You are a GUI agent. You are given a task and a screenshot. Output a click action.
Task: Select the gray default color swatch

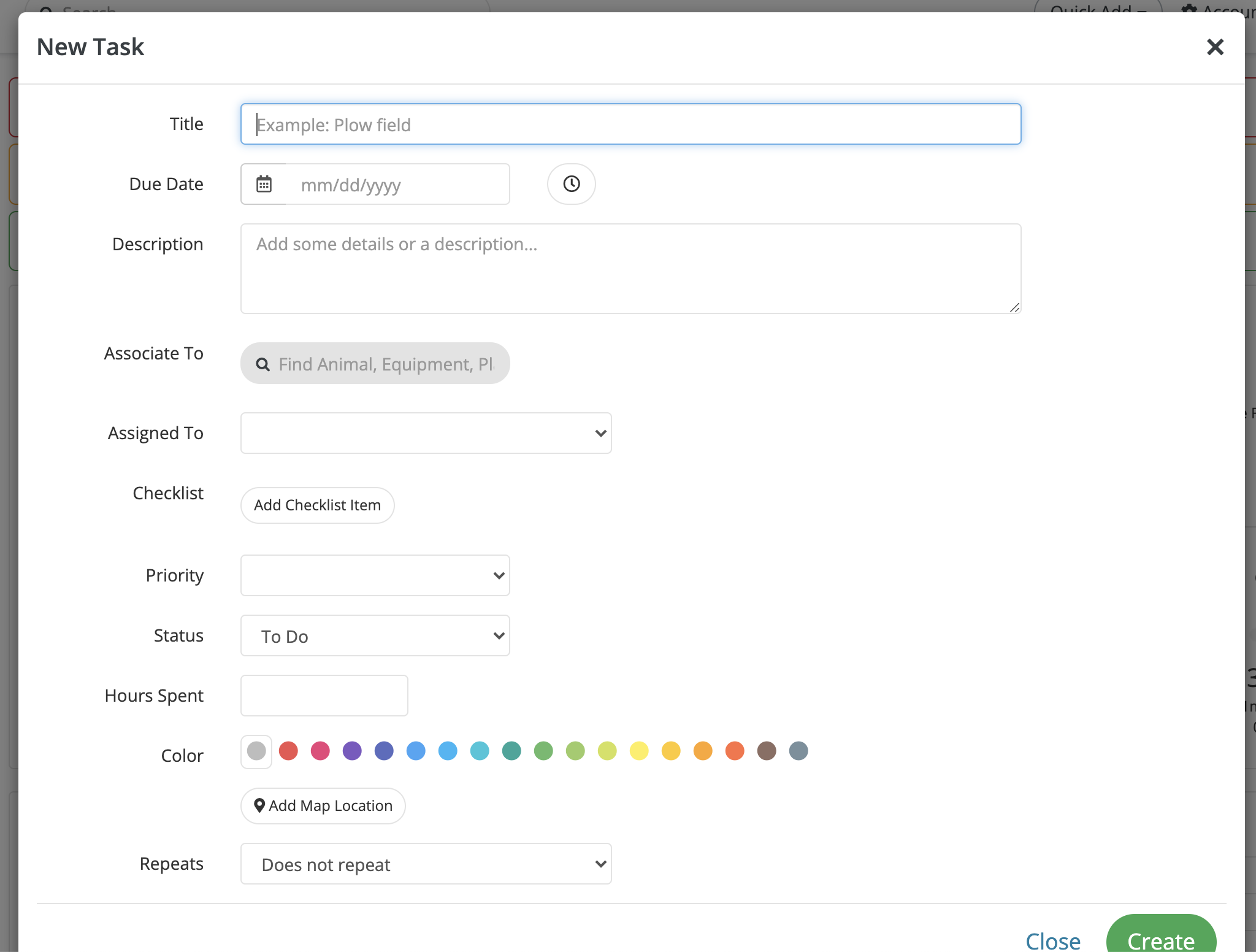click(256, 751)
